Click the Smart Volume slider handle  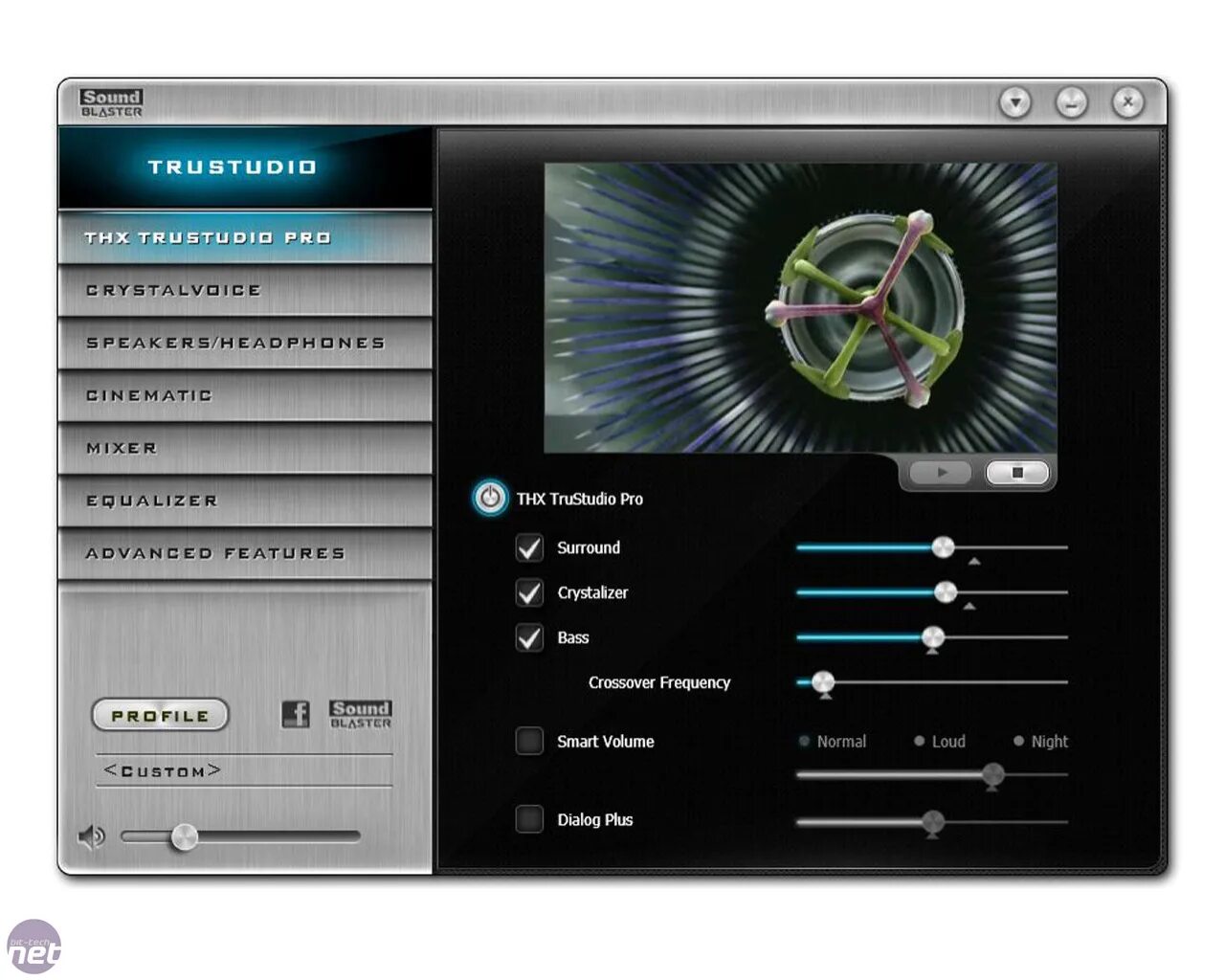[993, 775]
